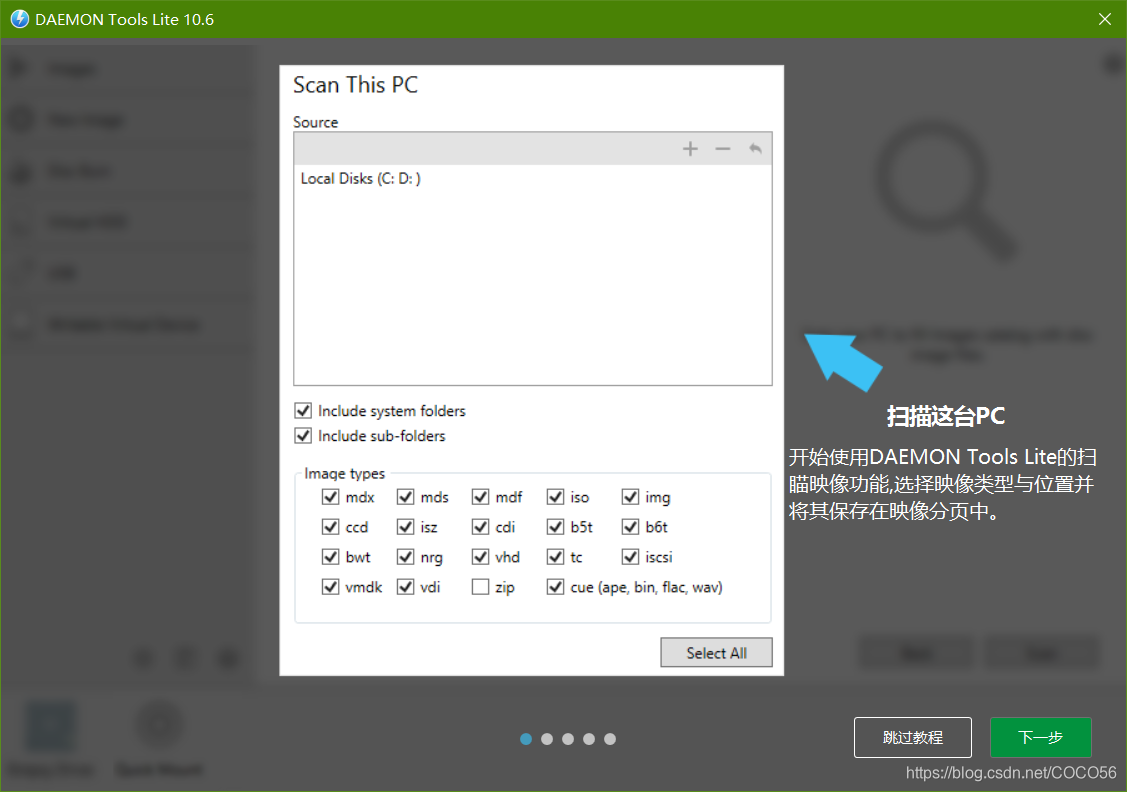Toggle Include sub-folders checkbox
1127x792 pixels.
click(x=303, y=436)
